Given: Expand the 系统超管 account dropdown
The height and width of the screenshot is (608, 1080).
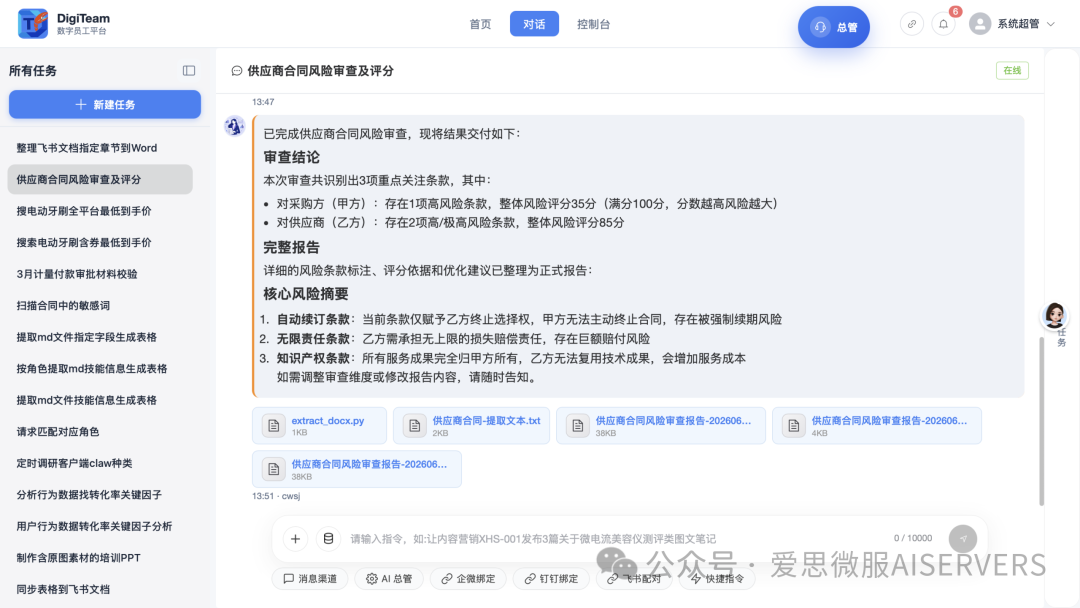Looking at the screenshot, I should 1051,24.
